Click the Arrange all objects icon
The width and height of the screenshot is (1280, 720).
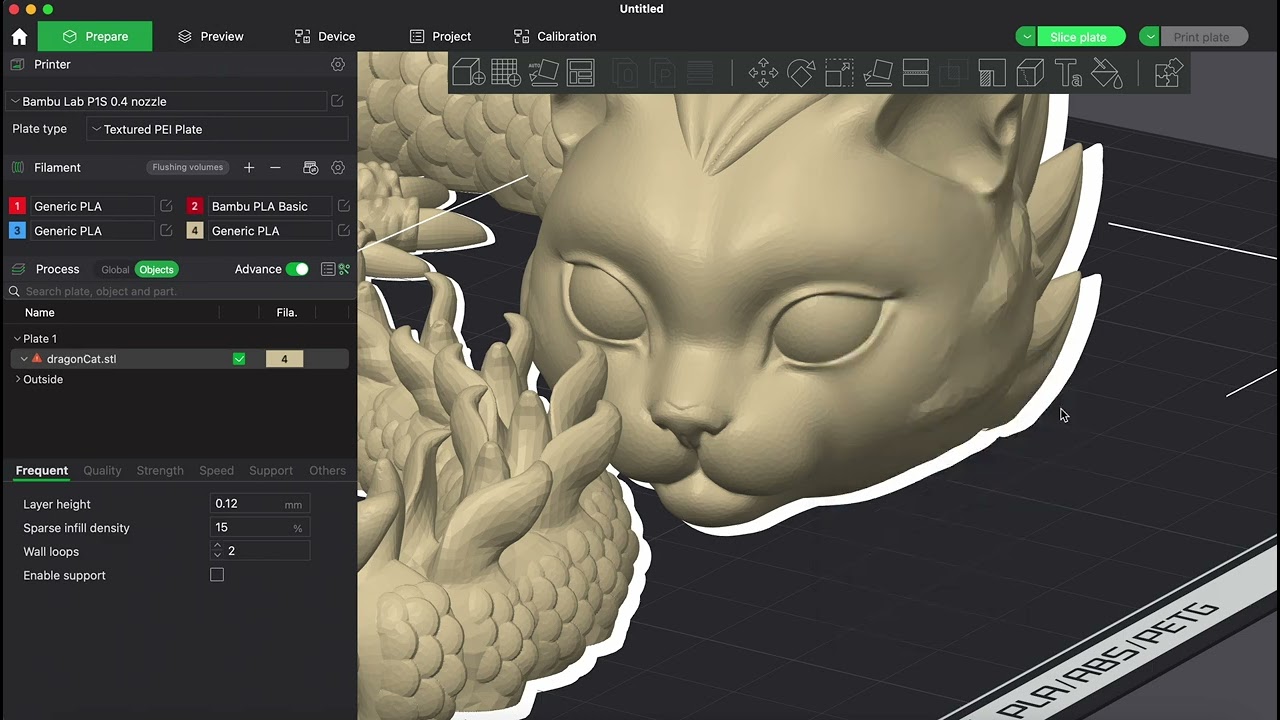click(x=581, y=73)
